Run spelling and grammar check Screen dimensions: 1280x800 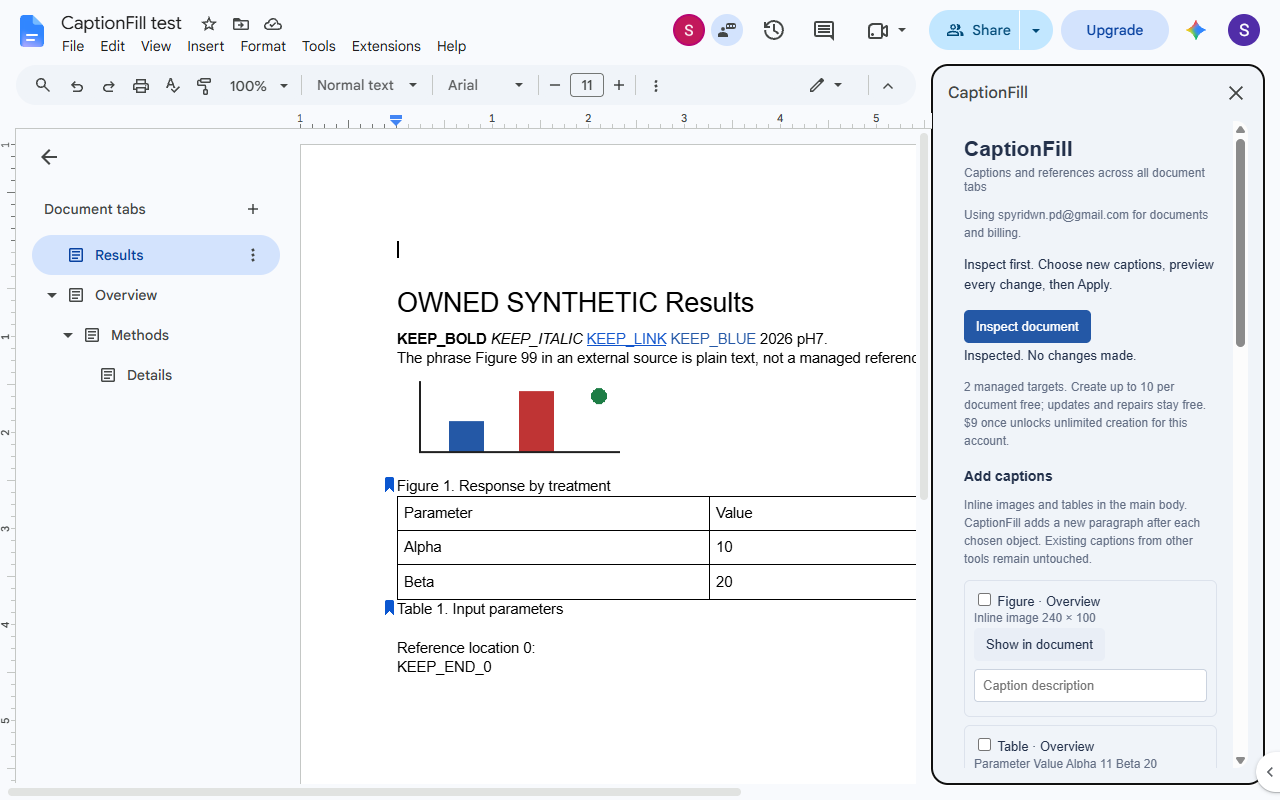173,86
